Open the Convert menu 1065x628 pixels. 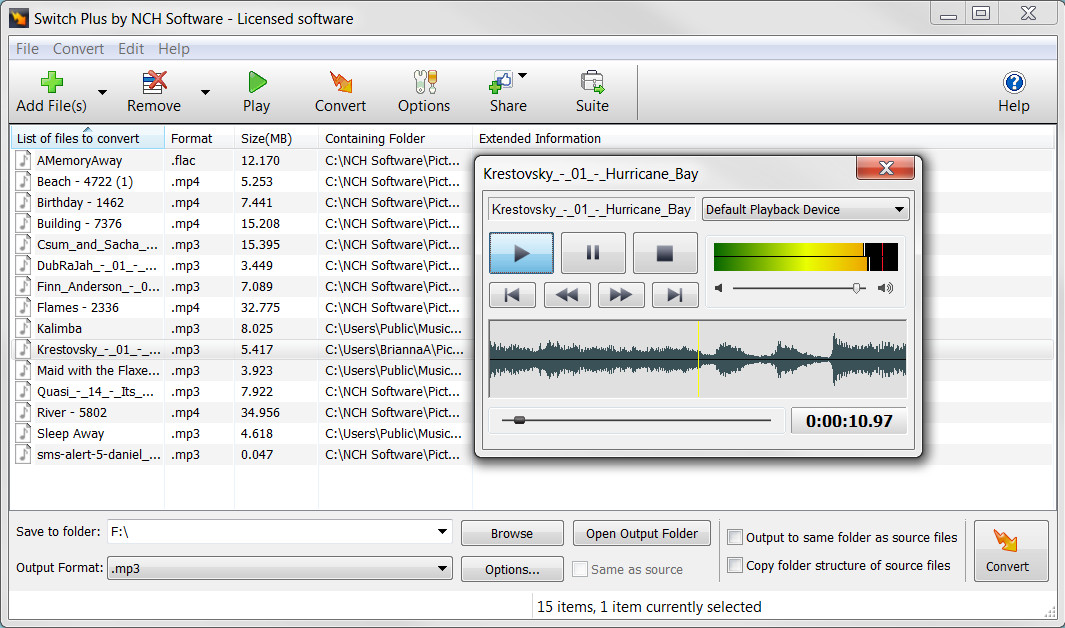pos(78,48)
